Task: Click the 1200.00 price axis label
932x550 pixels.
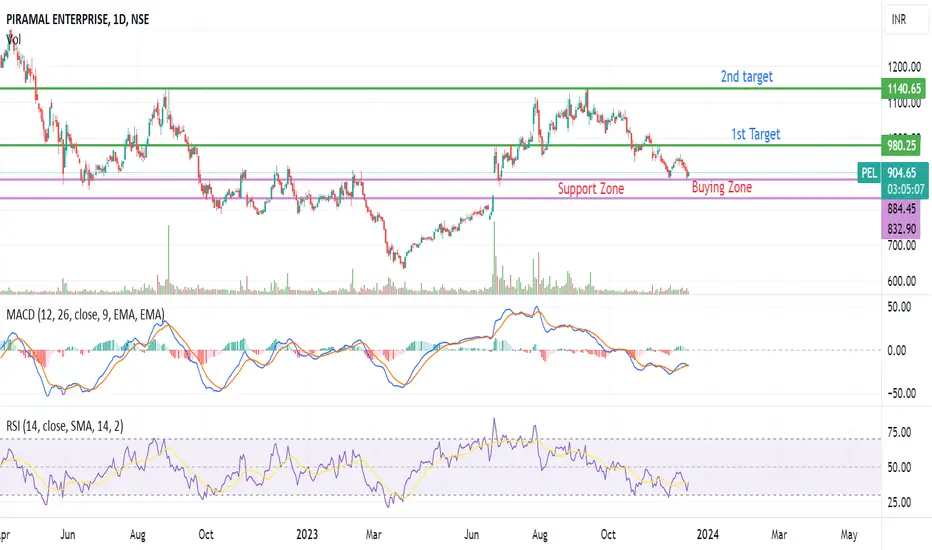Action: [904, 67]
